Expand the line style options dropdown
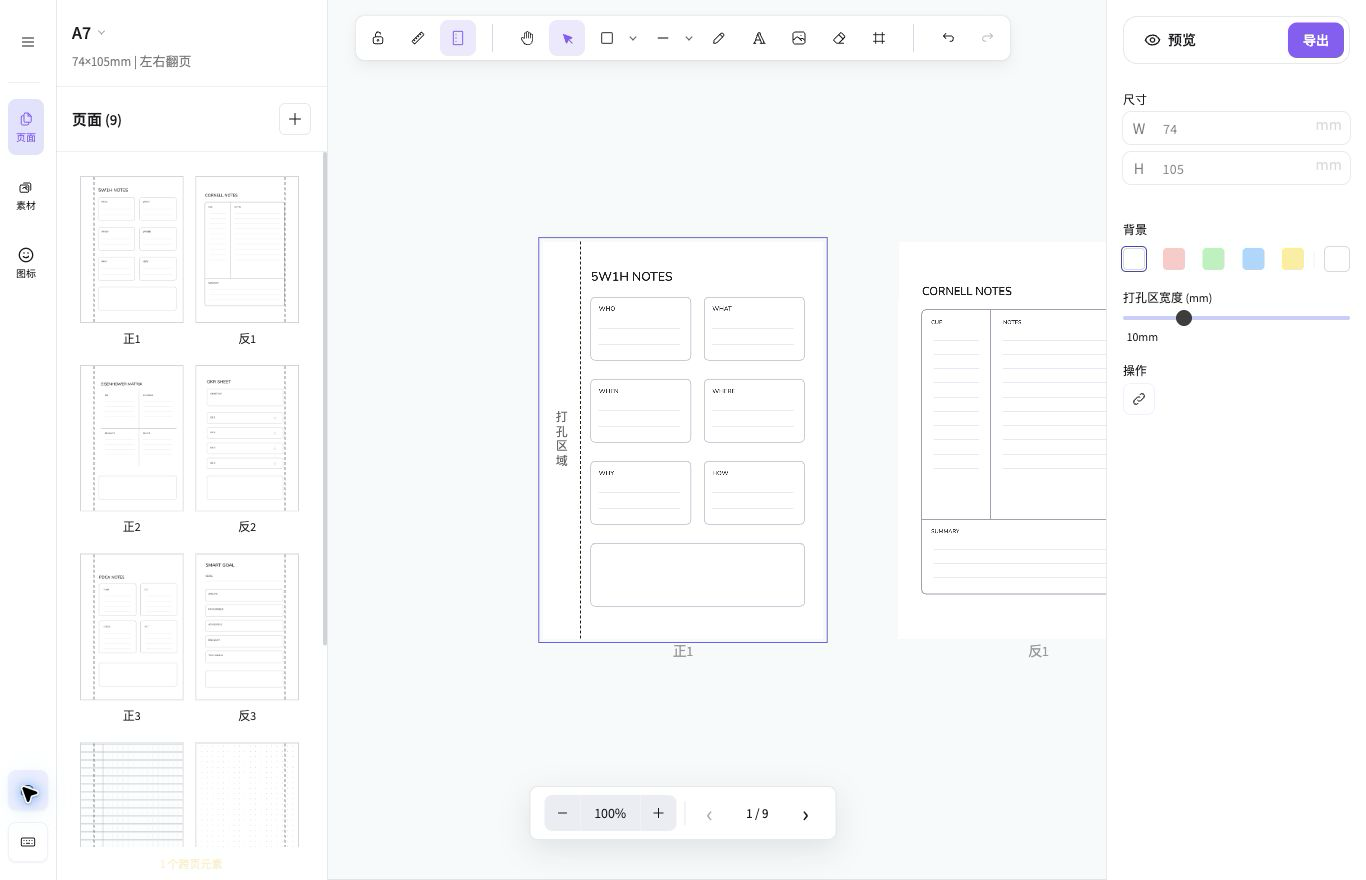1366x880 pixels. [689, 38]
